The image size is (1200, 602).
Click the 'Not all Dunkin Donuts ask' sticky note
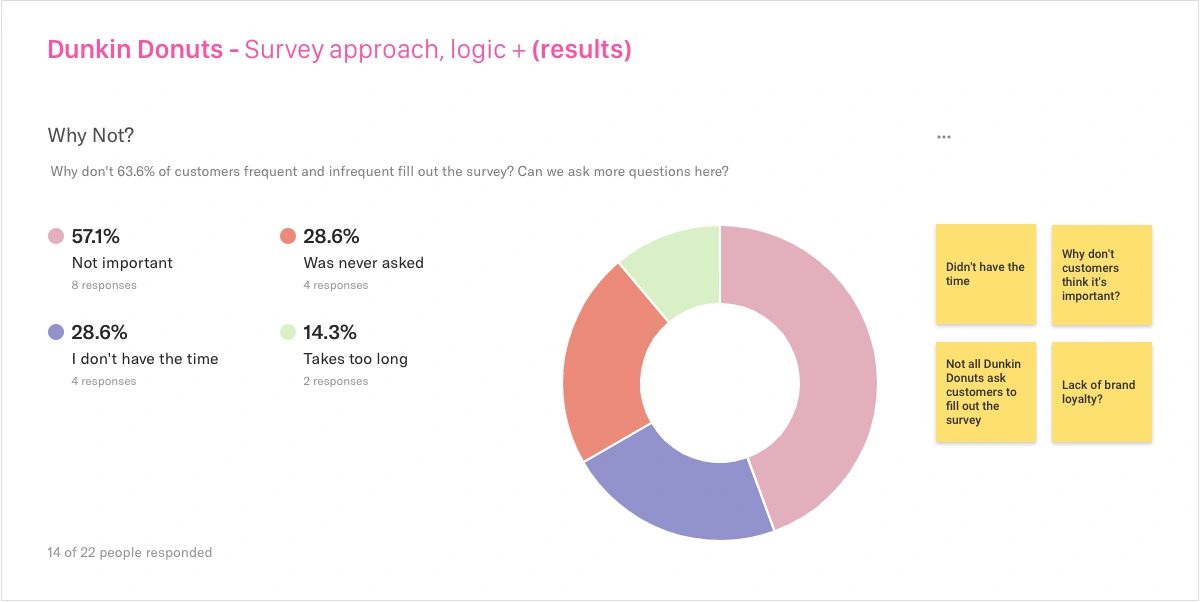coord(985,392)
